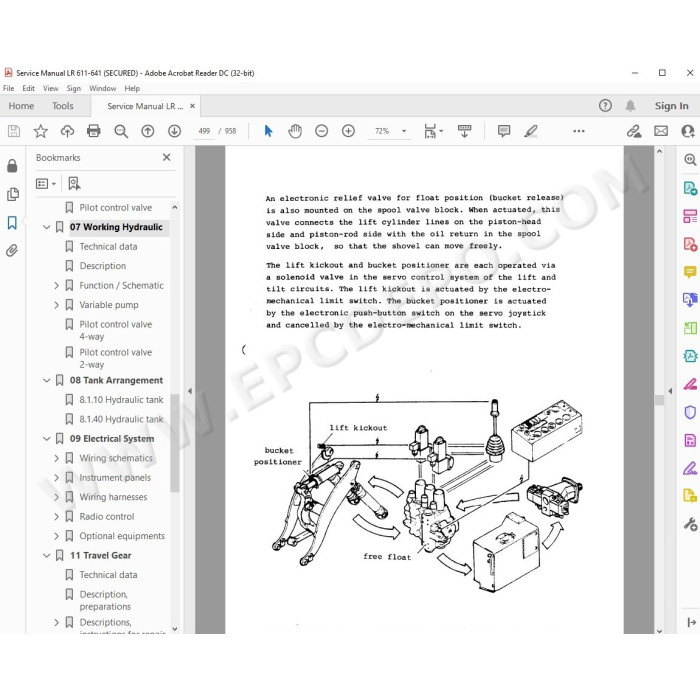Image resolution: width=700 pixels, height=700 pixels.
Task: Open the Export PDF tool in right pane
Action: 690,188
